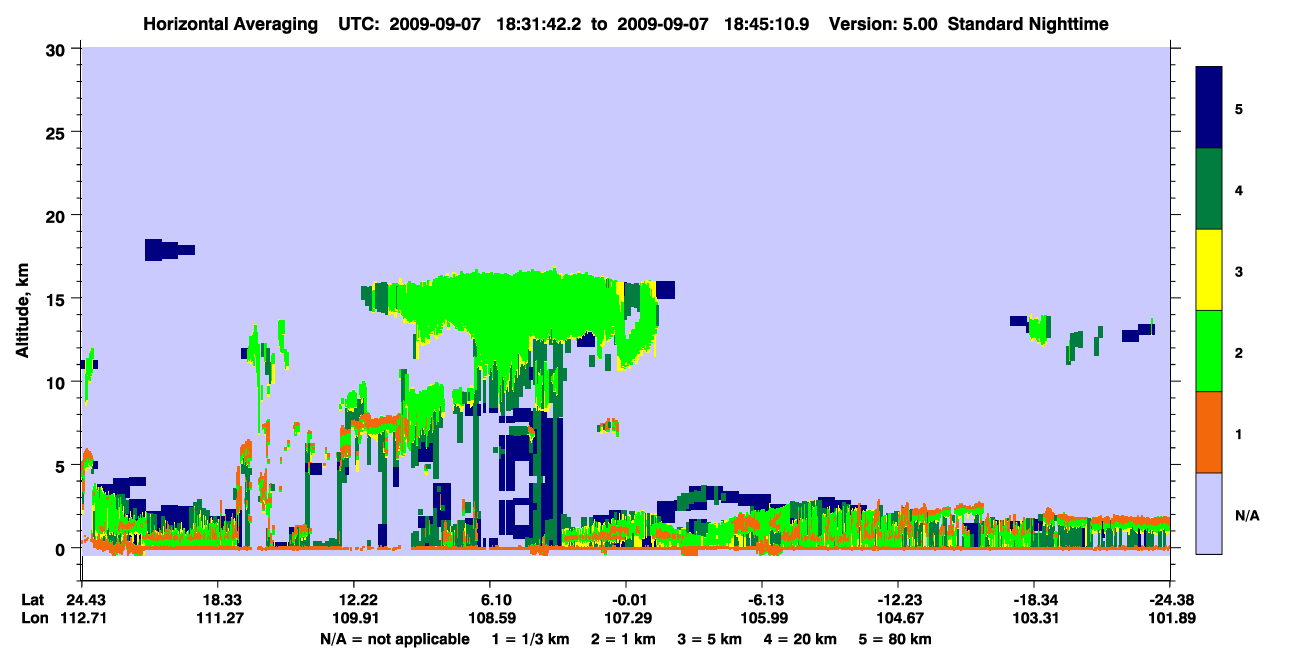Click the dark green level 4 color swatch

pyautogui.click(x=1209, y=189)
